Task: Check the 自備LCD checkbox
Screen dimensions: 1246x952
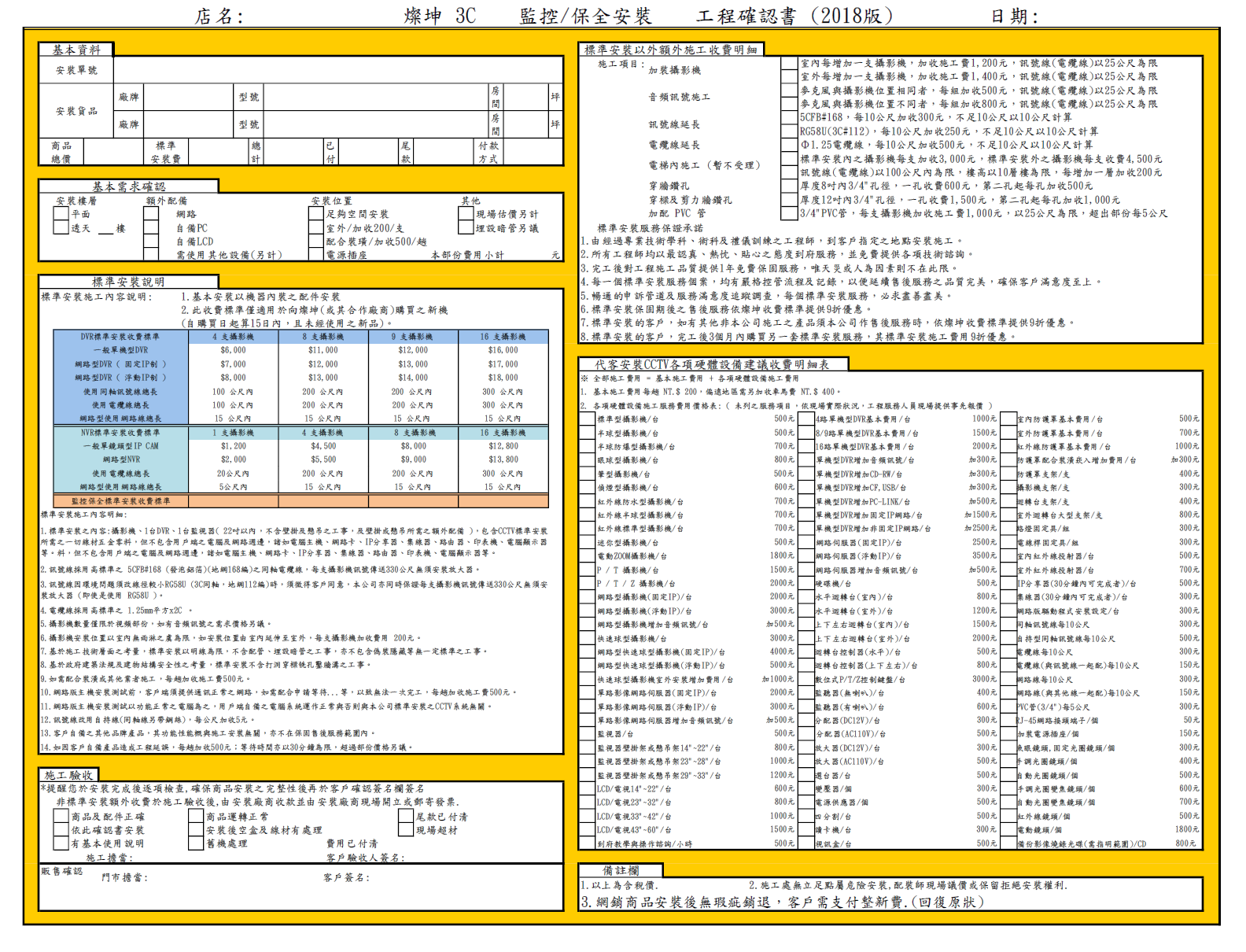Action: tap(151, 242)
